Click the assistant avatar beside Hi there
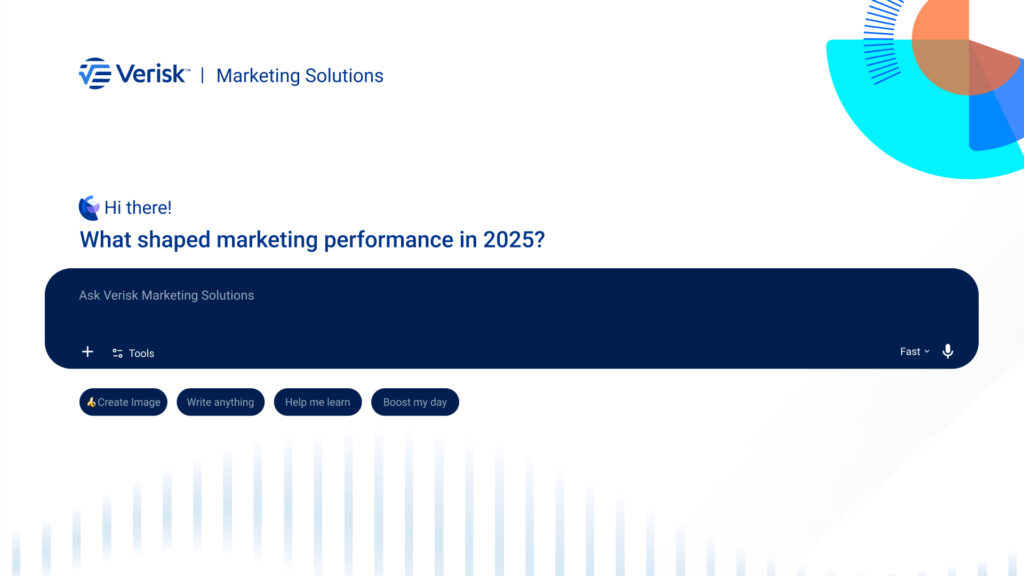 (x=88, y=207)
